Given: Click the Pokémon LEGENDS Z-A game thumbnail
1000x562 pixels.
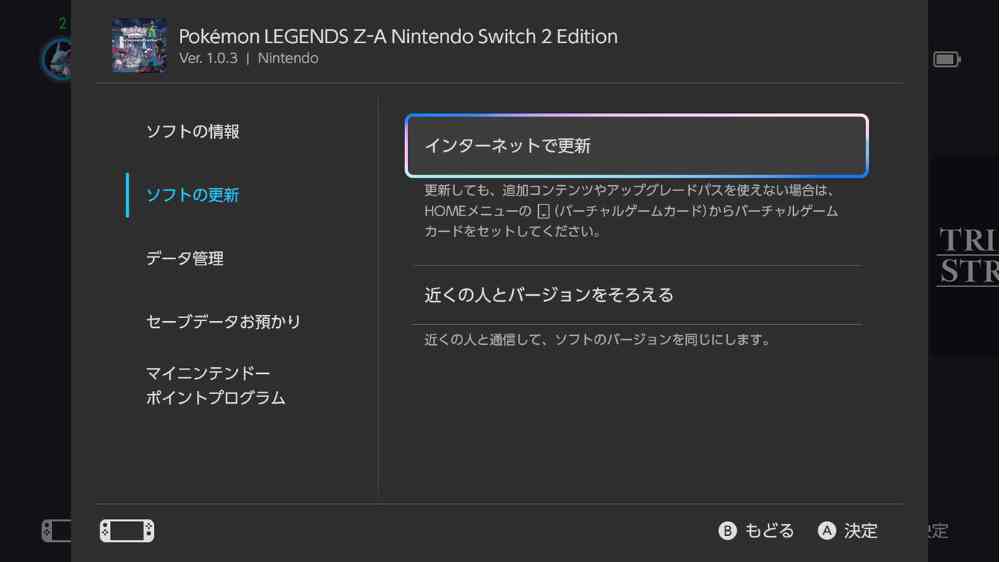Looking at the screenshot, I should point(139,45).
